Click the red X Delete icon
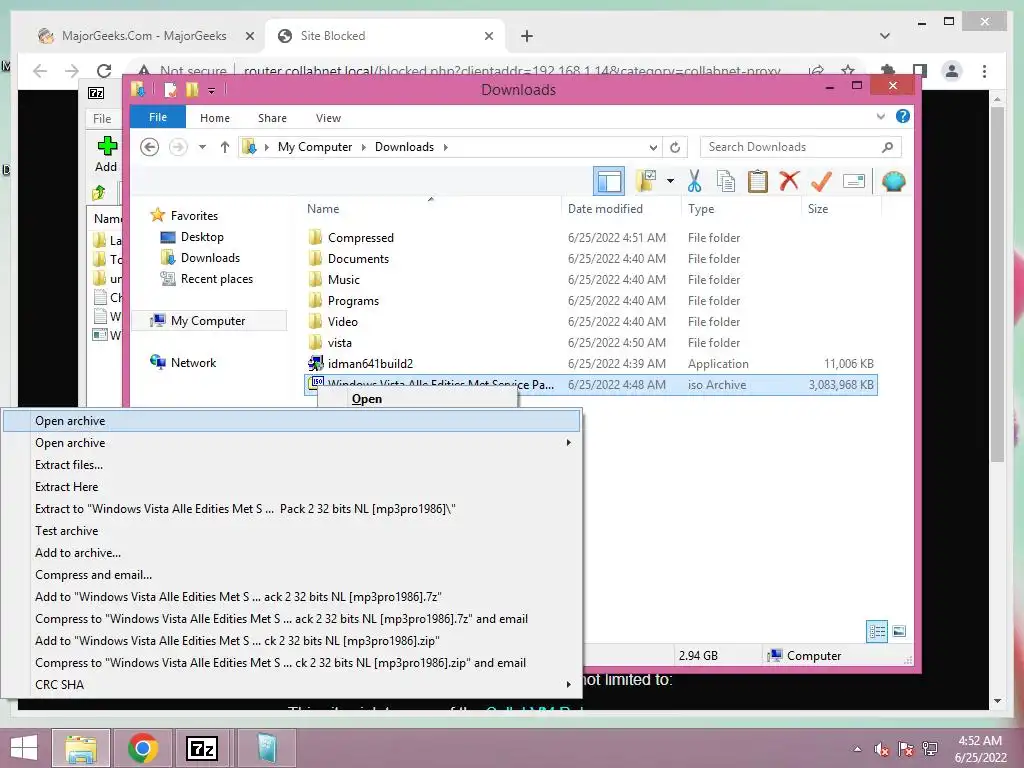1024x768 pixels. tap(789, 180)
